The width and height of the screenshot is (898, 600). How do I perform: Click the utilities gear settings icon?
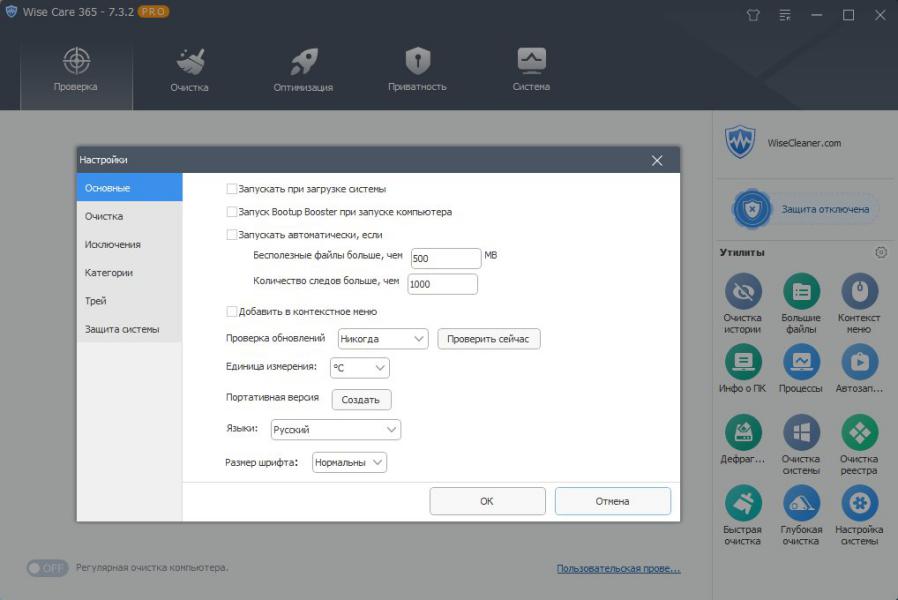881,252
